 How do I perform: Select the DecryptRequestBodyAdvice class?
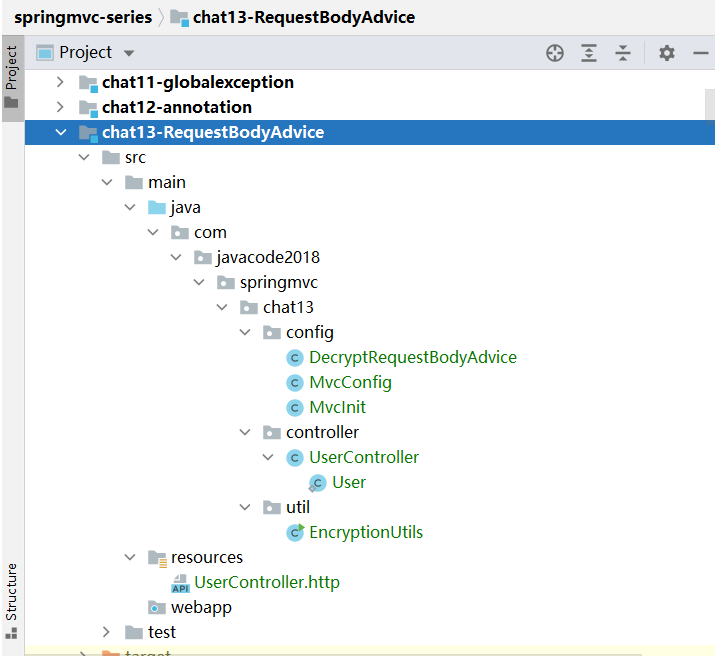click(412, 357)
